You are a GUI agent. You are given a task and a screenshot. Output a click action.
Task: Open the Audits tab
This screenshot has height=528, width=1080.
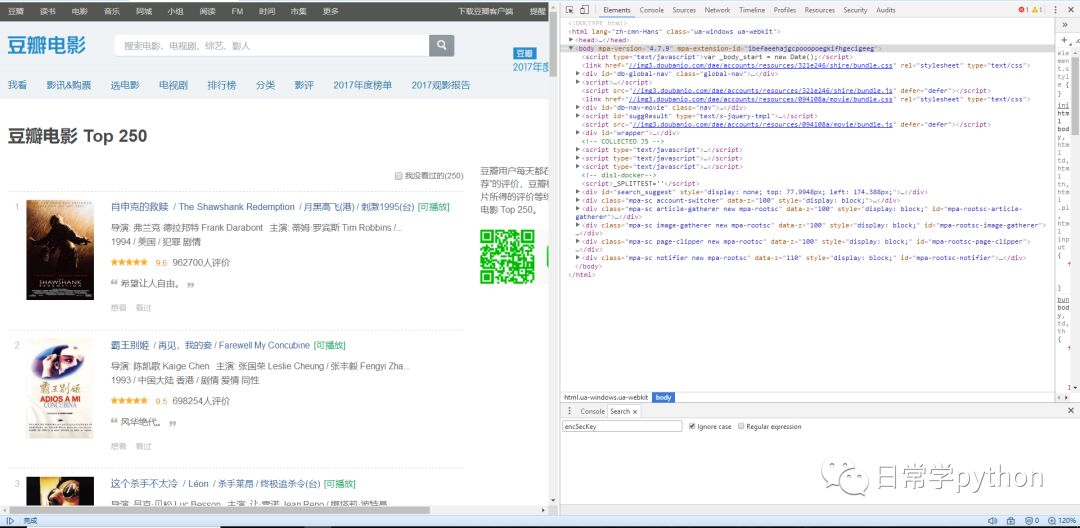[886, 10]
